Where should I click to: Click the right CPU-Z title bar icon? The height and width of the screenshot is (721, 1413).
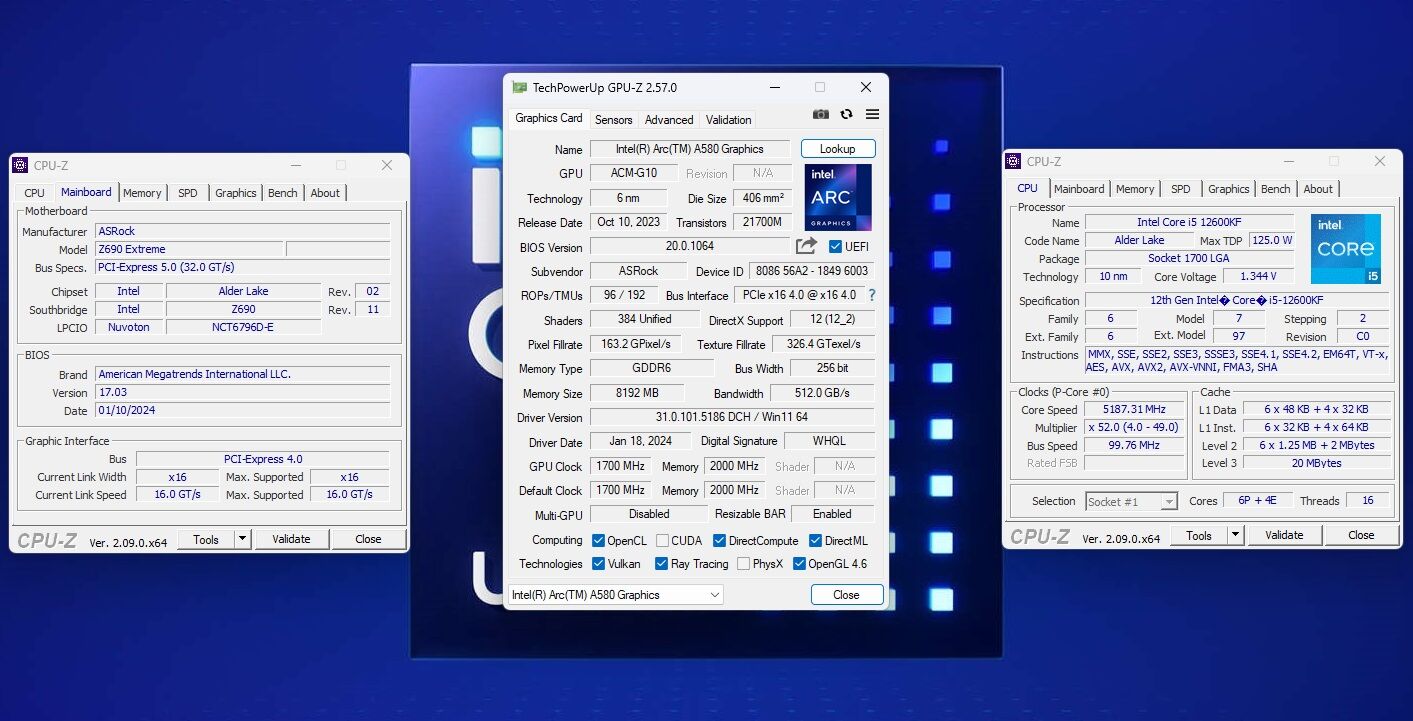click(1013, 161)
